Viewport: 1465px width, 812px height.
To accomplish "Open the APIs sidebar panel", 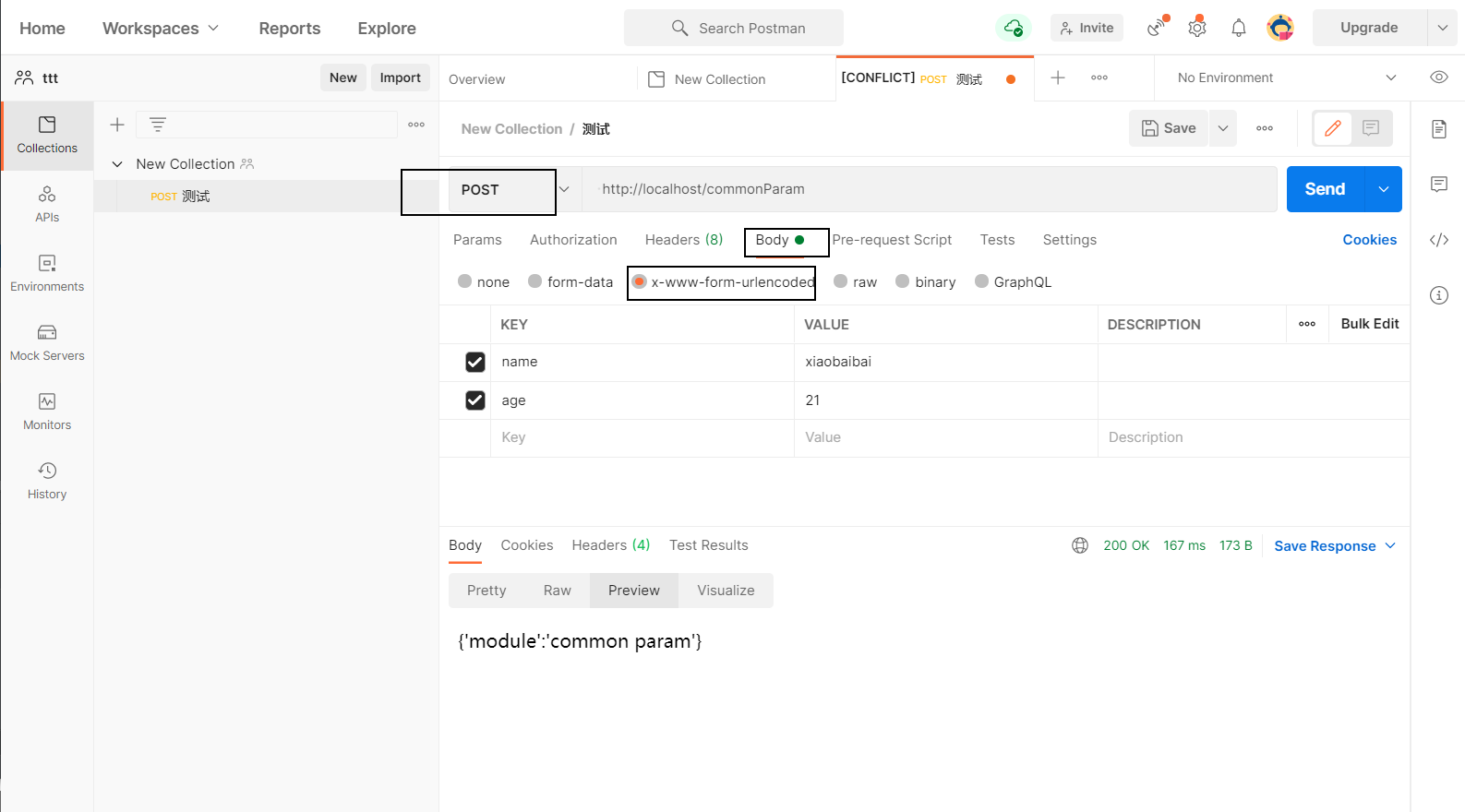I will [x=47, y=205].
